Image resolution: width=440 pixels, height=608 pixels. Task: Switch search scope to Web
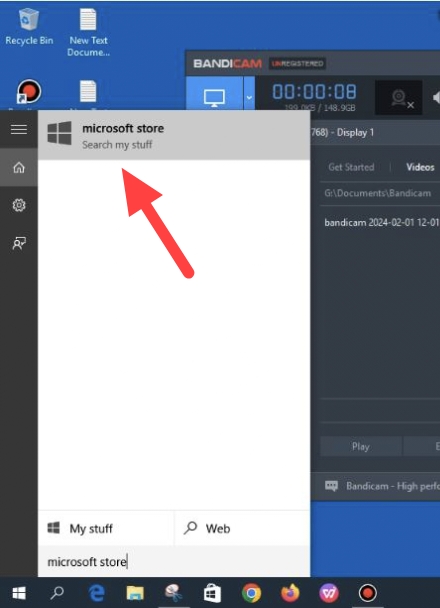click(242, 529)
